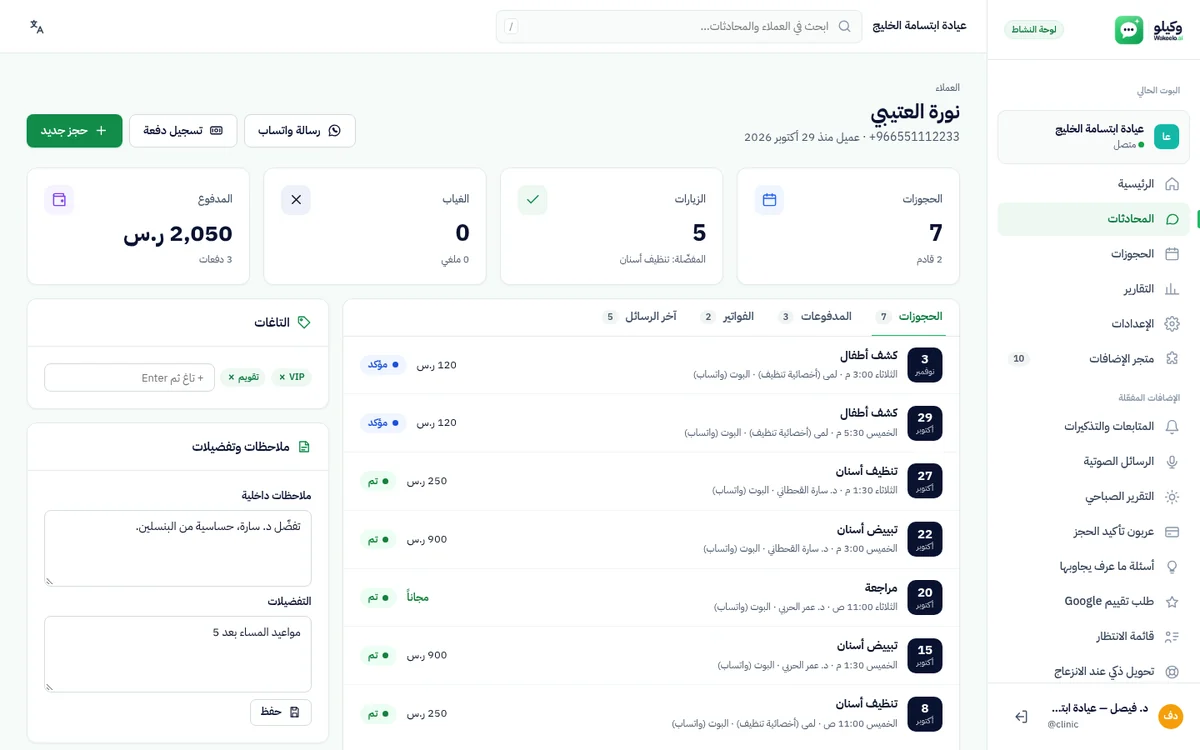The height and width of the screenshot is (750, 1200).
Task: Focus the search customers and conversations field
Action: click(679, 27)
